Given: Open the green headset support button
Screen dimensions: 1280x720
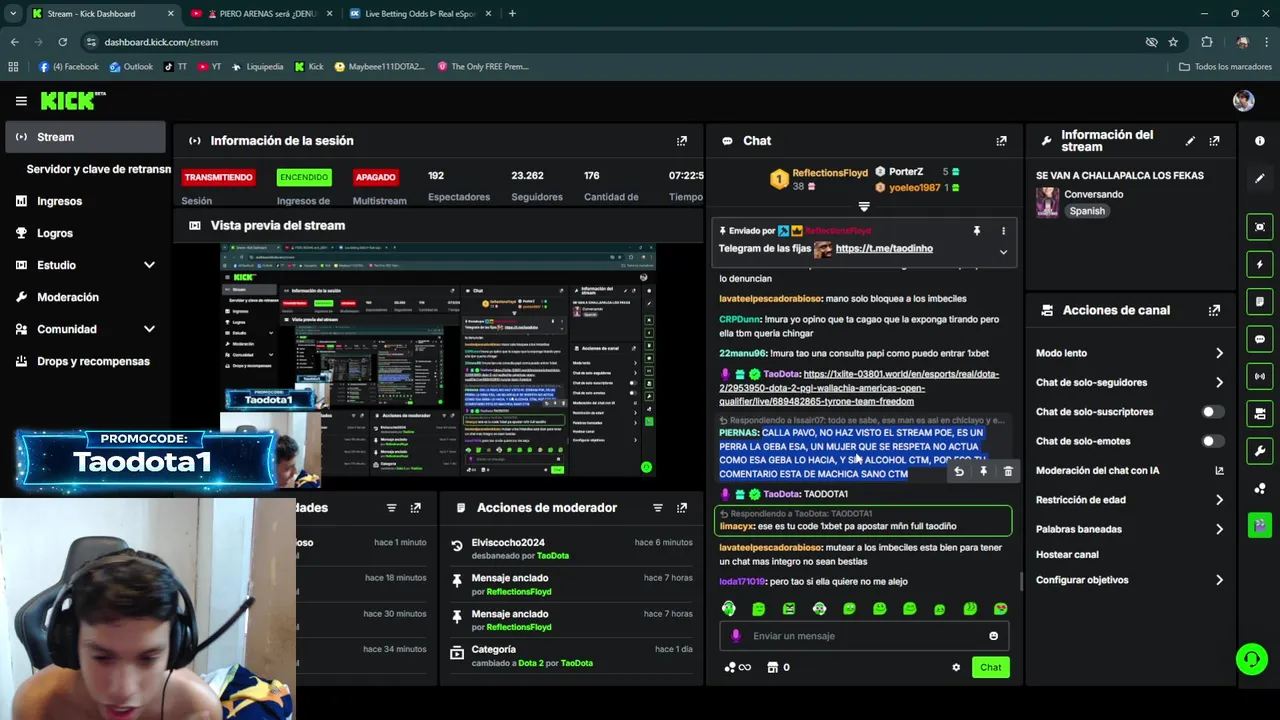Looking at the screenshot, I should pyautogui.click(x=1251, y=658).
